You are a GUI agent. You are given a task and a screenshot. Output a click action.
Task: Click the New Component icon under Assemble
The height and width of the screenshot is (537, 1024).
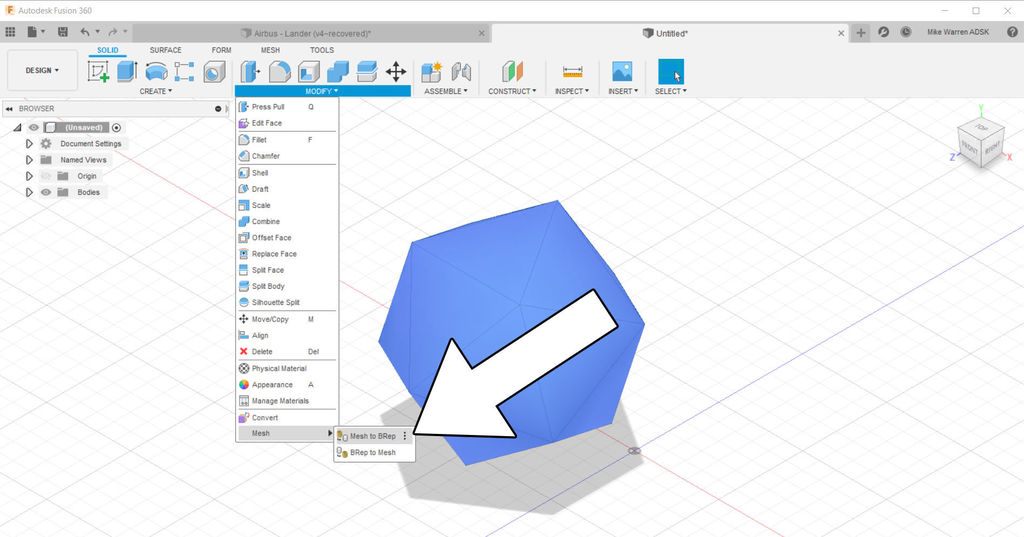click(432, 71)
